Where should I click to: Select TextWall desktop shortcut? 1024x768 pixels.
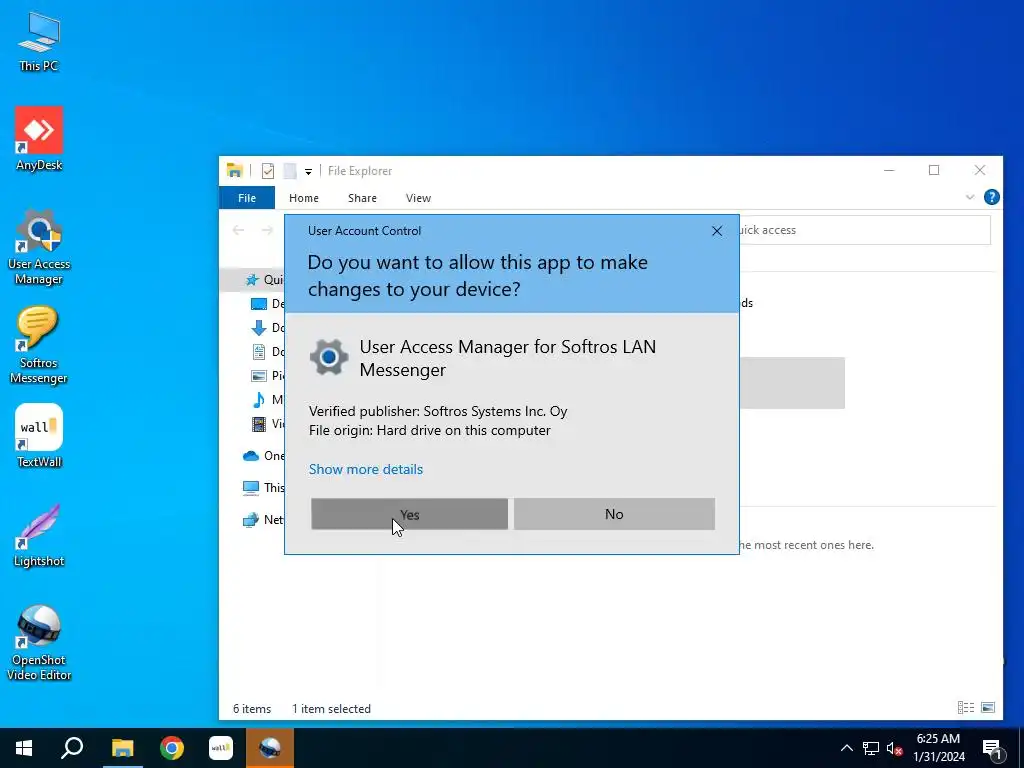[x=39, y=436]
